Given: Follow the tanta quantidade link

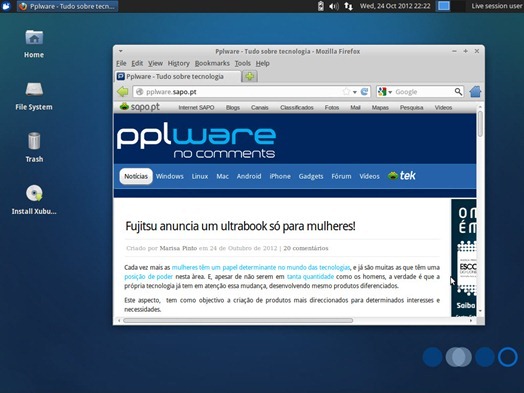Looking at the screenshot, I should coord(310,276).
